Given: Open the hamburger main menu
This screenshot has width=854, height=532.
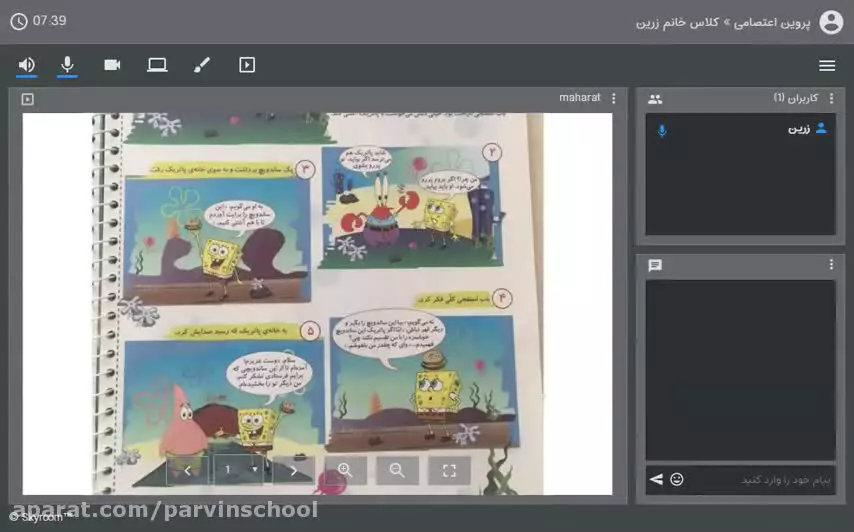Looking at the screenshot, I should (827, 65).
